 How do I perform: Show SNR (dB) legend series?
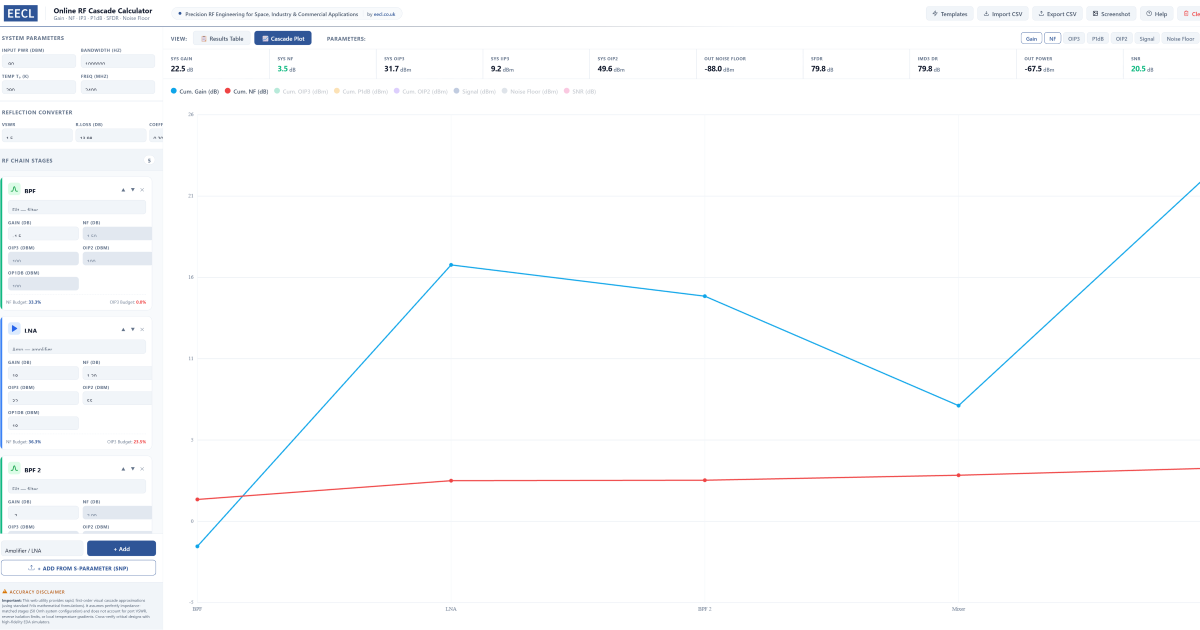tap(579, 91)
